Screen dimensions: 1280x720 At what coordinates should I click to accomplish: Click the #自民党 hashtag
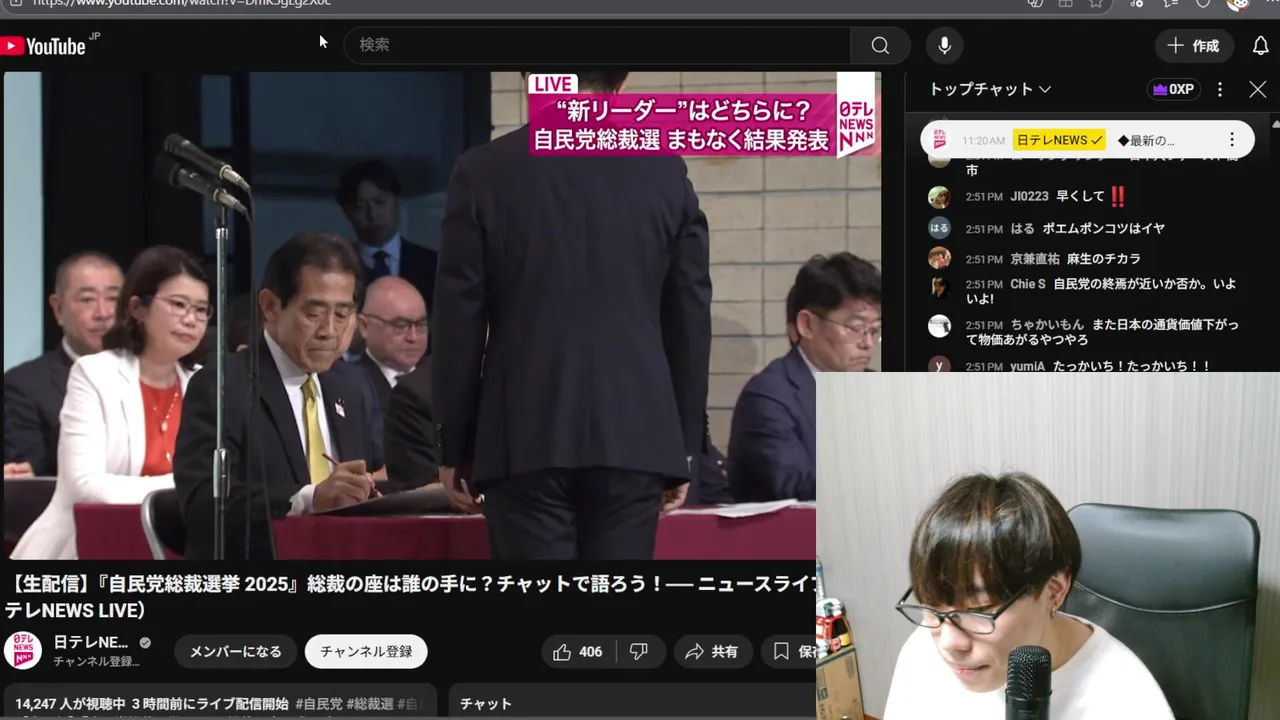point(319,704)
